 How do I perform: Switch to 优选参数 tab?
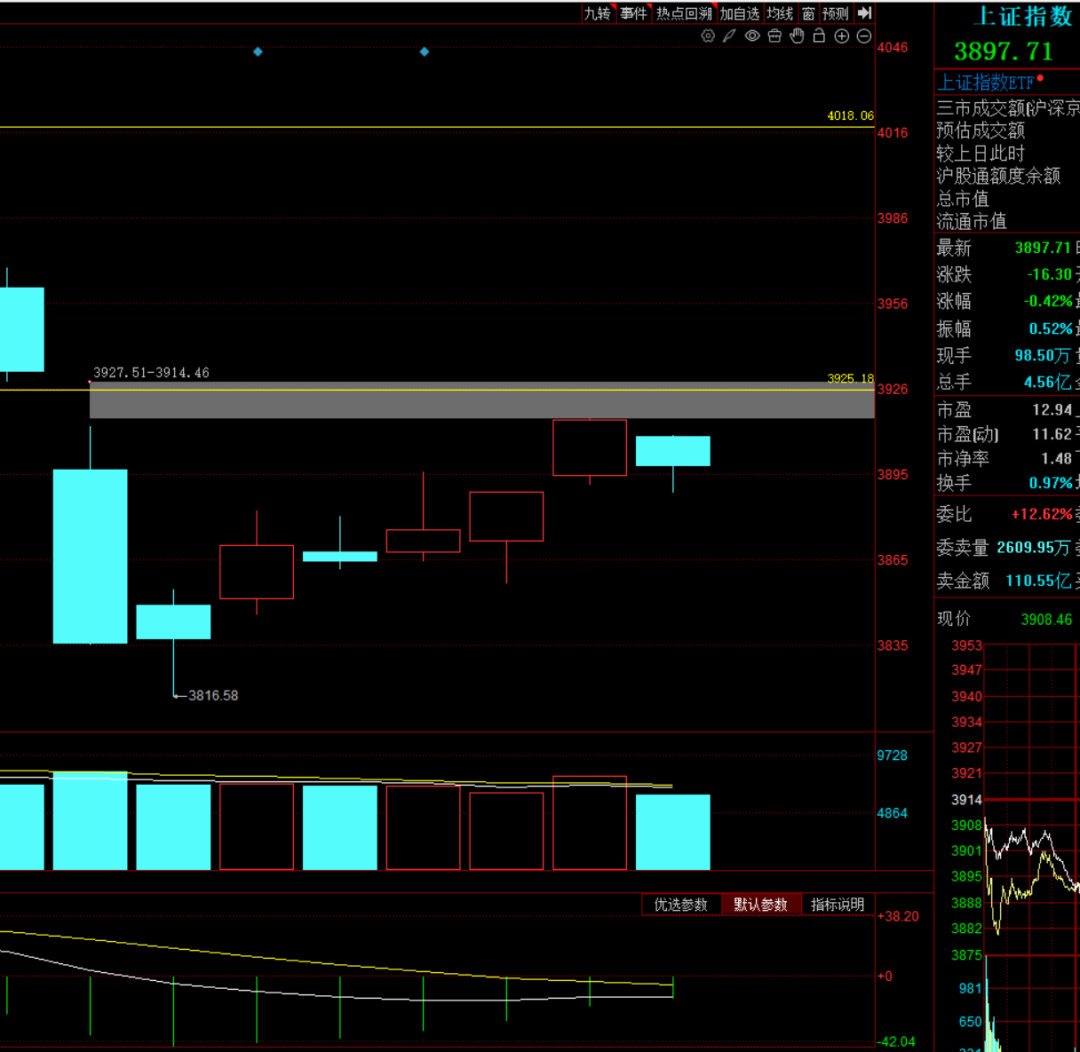pyautogui.click(x=681, y=904)
